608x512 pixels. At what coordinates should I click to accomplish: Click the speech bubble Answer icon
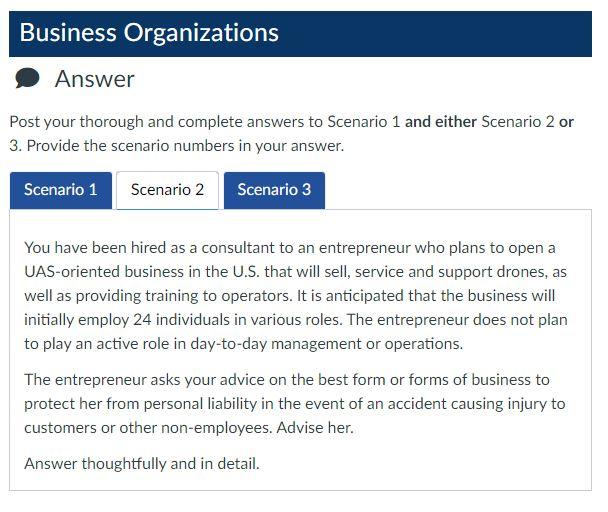tap(28, 79)
